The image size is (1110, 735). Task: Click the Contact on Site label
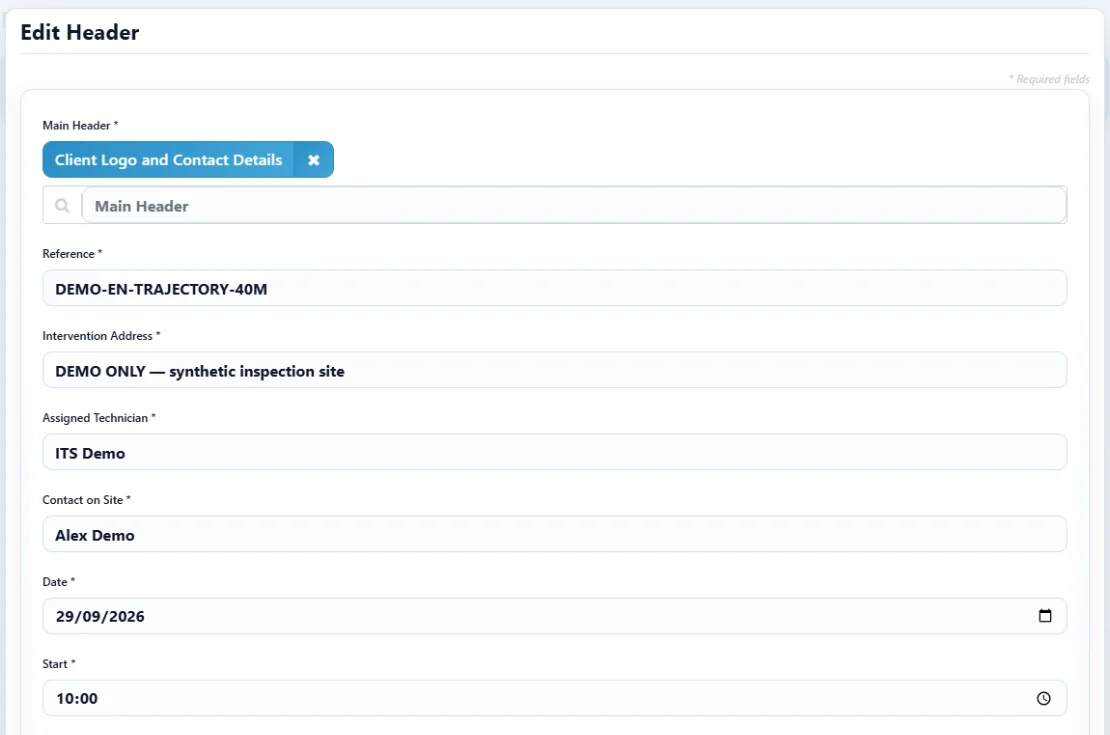(86, 500)
